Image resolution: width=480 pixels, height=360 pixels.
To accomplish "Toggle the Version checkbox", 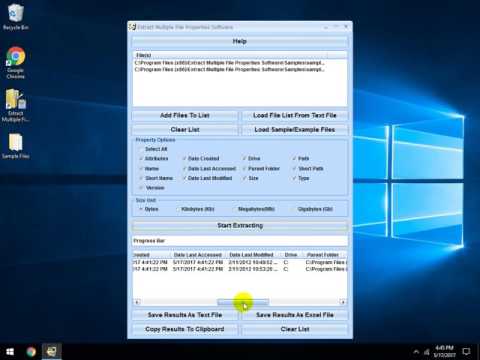I will click(141, 188).
